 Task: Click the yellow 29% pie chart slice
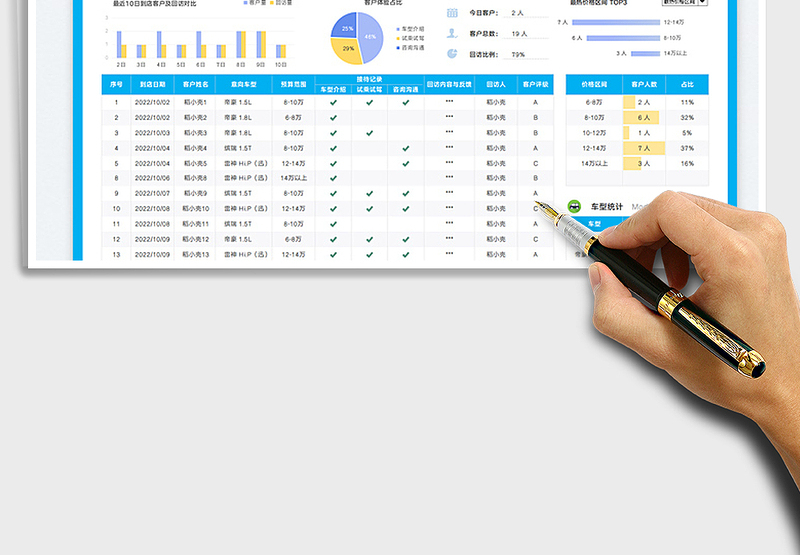tap(346, 50)
